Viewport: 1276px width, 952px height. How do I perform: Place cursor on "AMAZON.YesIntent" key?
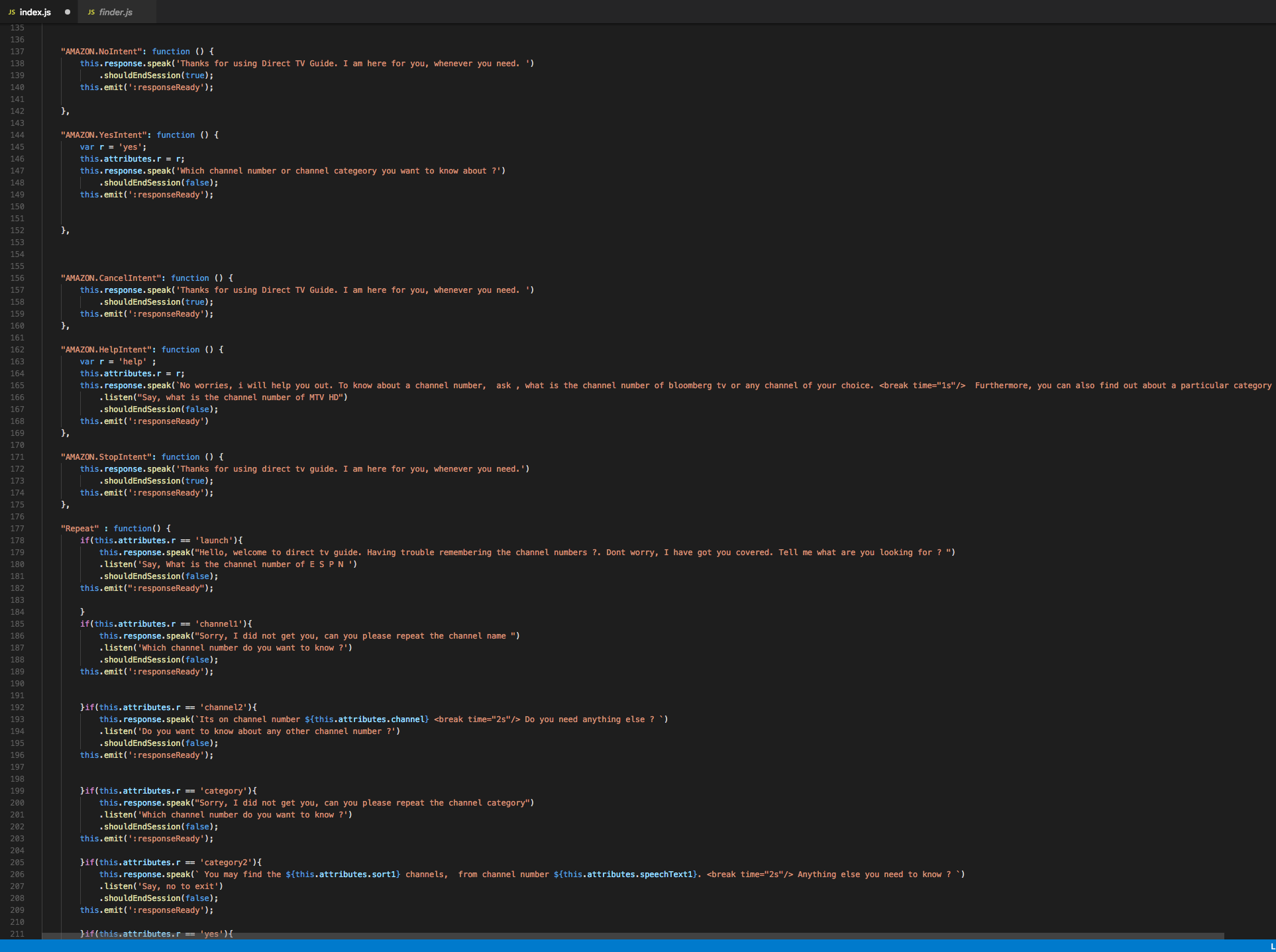click(104, 135)
